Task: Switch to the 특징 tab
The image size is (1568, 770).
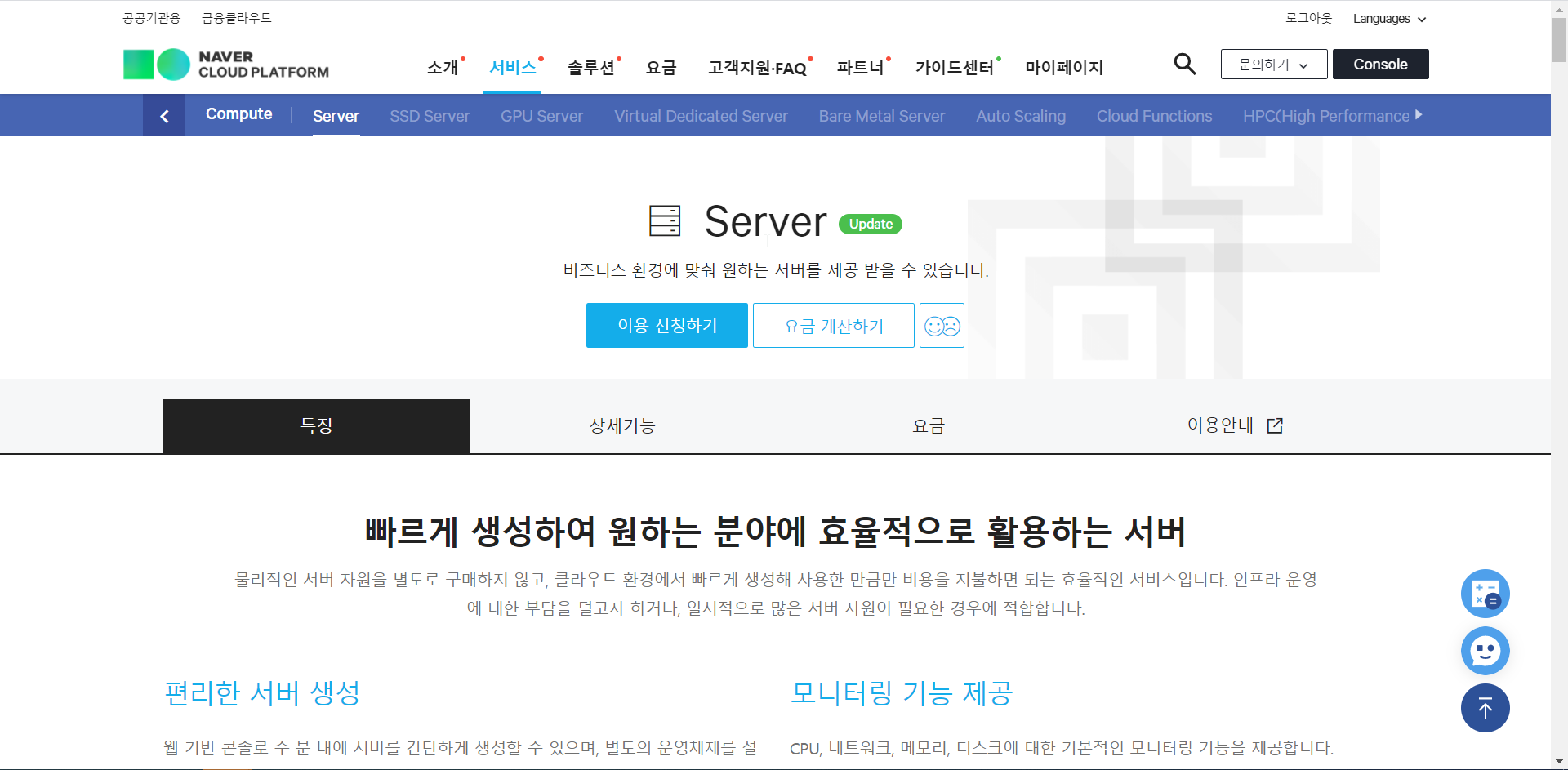Action: click(x=316, y=426)
